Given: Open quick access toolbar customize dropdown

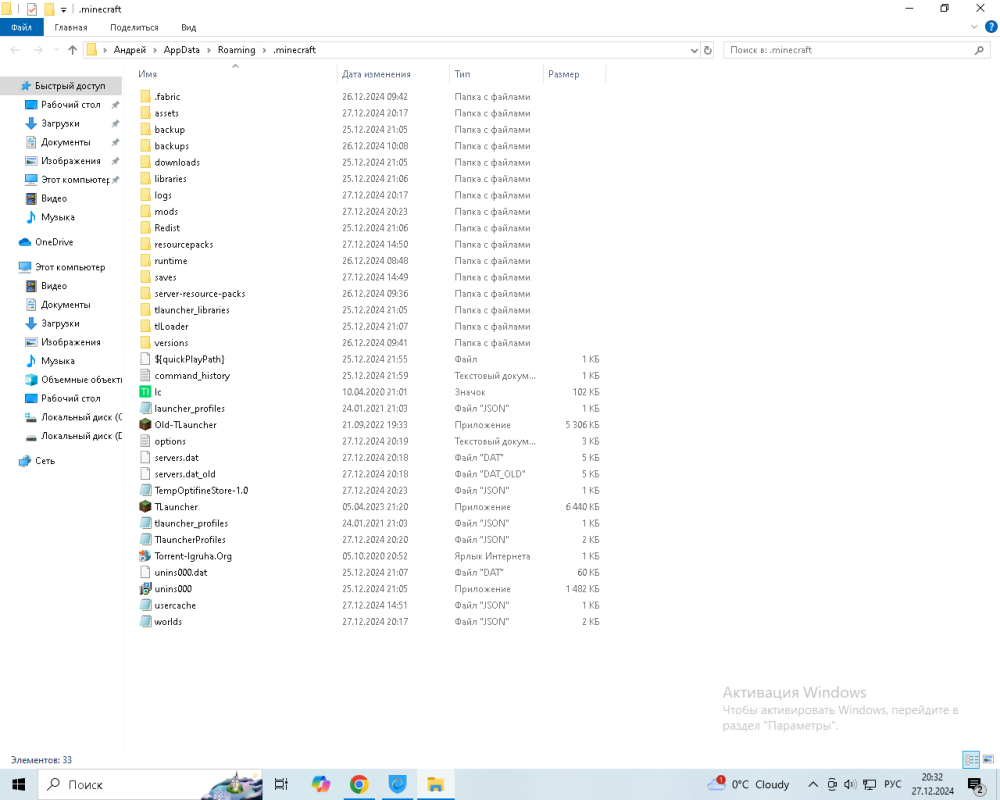Looking at the screenshot, I should [x=64, y=10].
